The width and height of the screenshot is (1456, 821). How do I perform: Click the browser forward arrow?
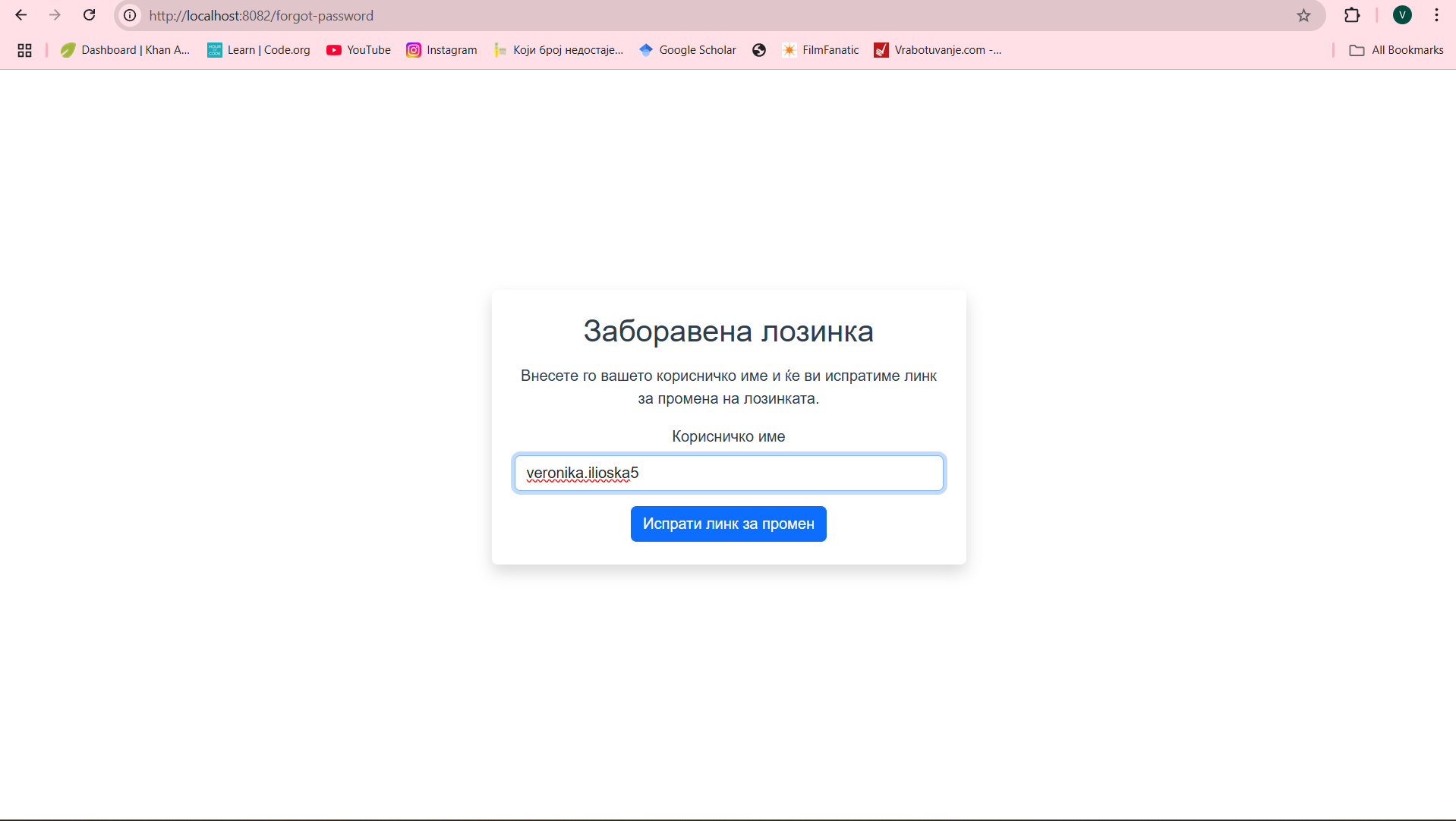click(x=55, y=15)
